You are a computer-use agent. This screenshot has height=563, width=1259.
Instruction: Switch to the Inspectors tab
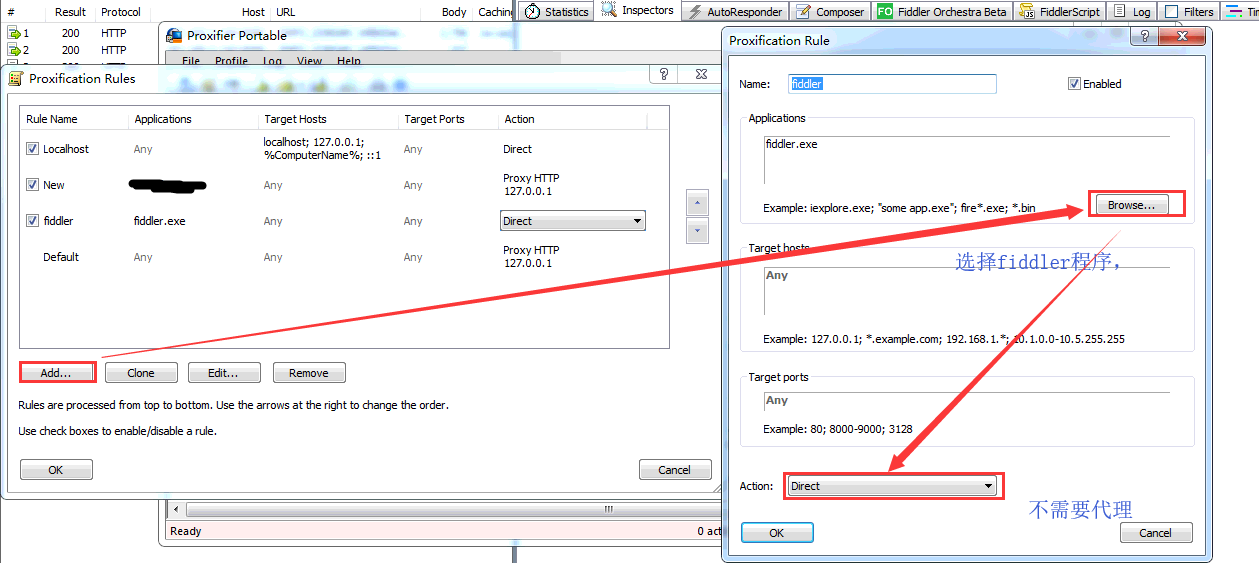click(x=638, y=11)
